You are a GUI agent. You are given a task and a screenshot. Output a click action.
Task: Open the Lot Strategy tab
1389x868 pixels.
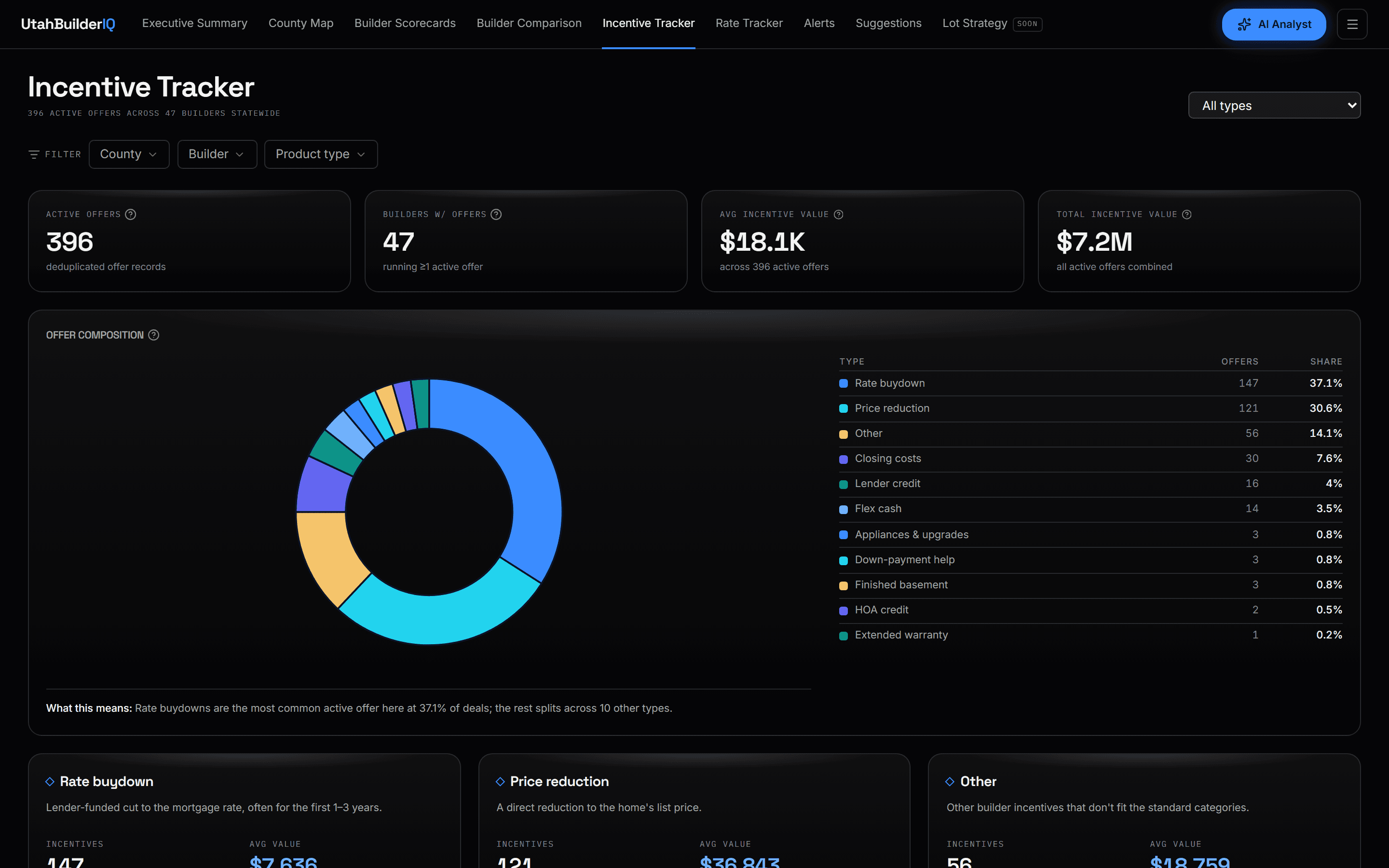(x=992, y=24)
